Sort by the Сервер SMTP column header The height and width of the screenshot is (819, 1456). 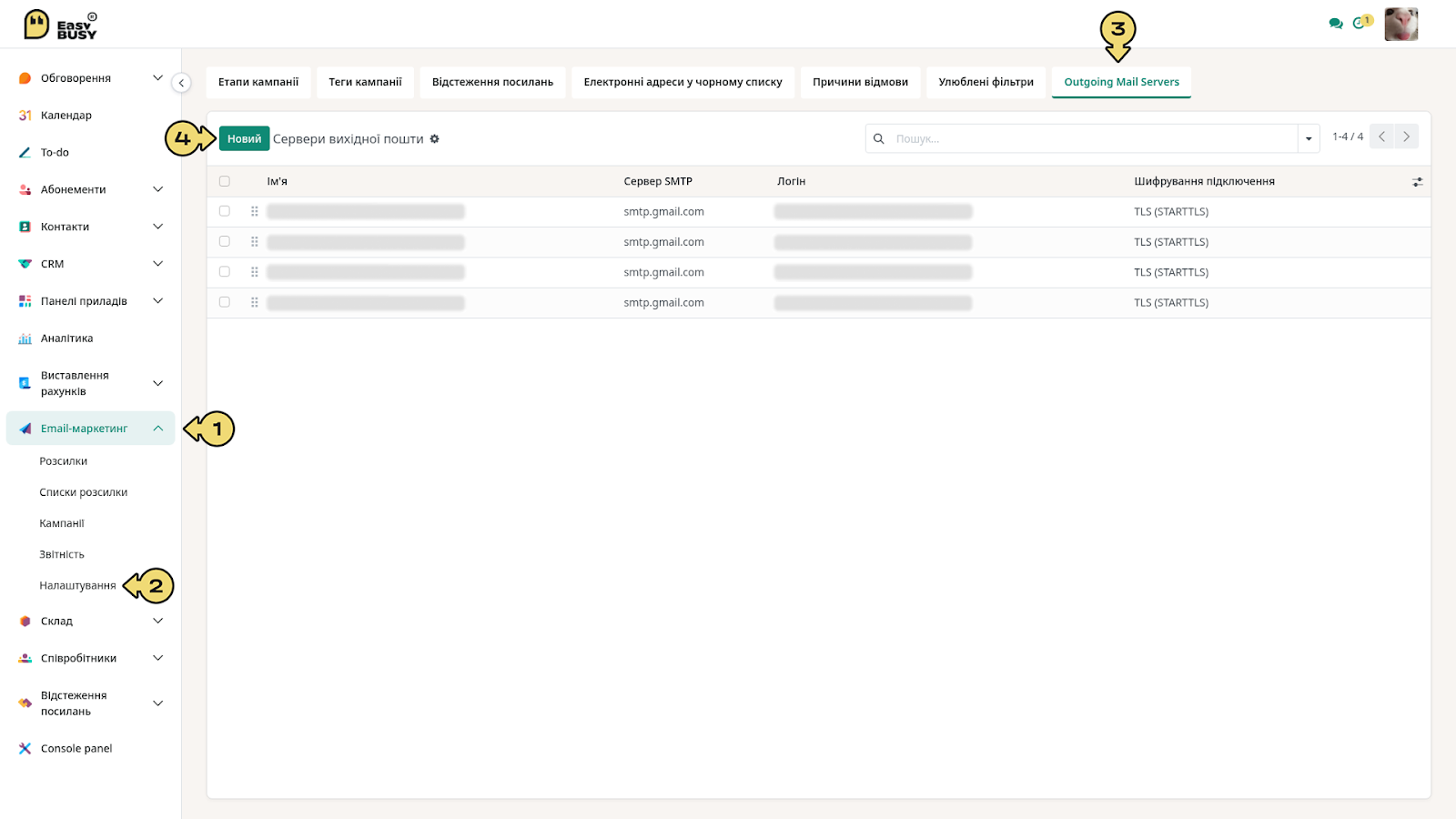[658, 181]
